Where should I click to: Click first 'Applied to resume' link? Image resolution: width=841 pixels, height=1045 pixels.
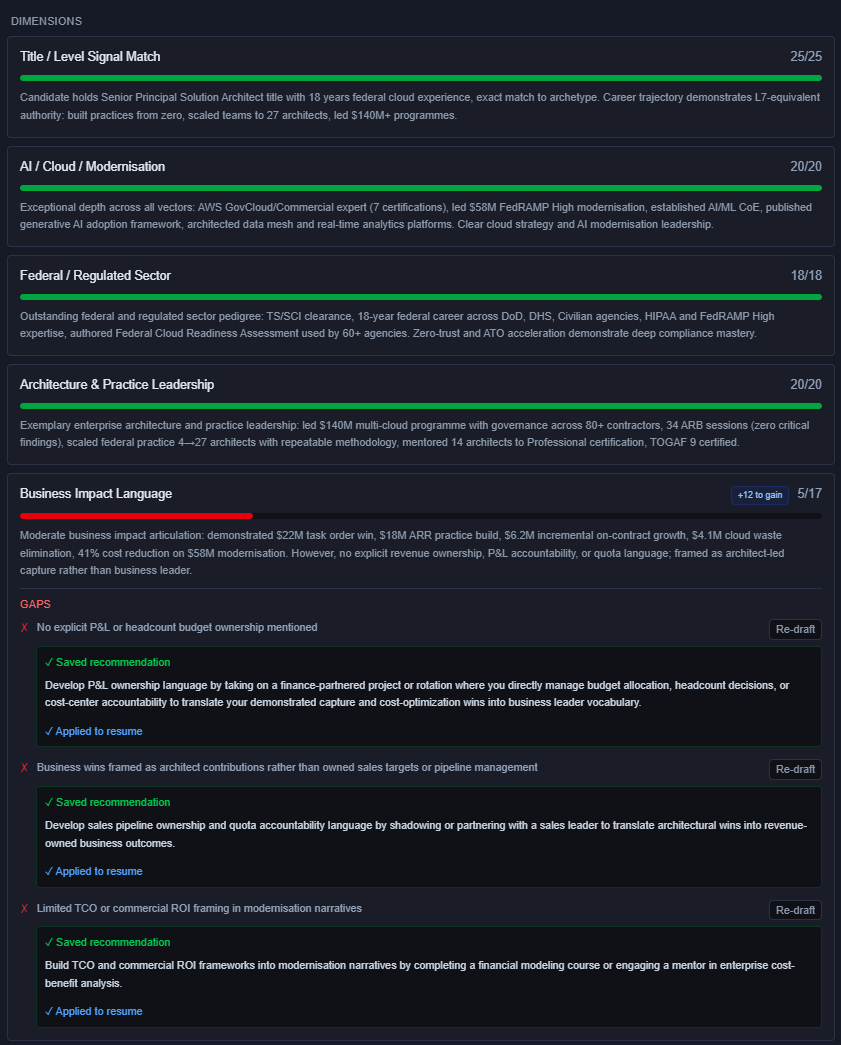pyautogui.click(x=93, y=731)
